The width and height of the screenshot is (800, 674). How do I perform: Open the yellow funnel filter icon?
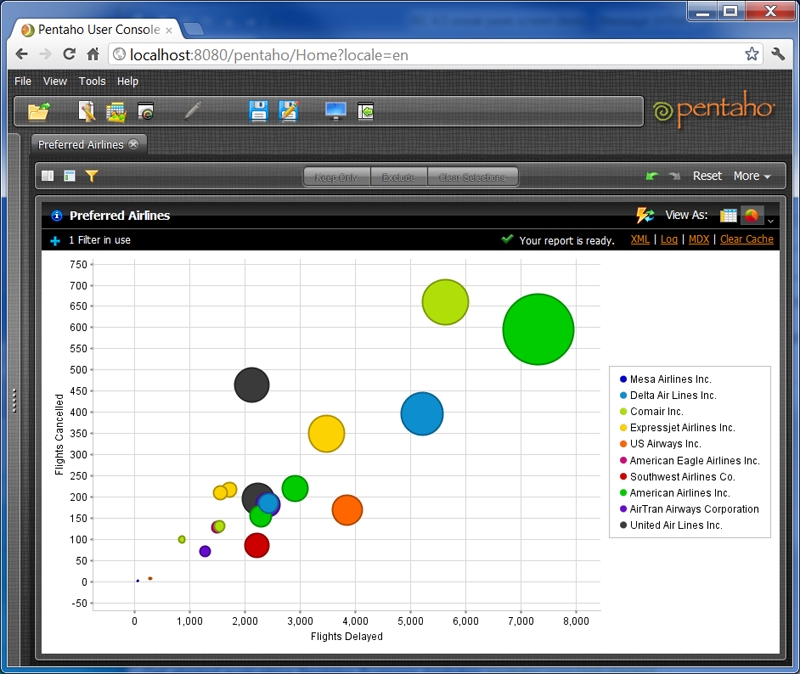91,176
